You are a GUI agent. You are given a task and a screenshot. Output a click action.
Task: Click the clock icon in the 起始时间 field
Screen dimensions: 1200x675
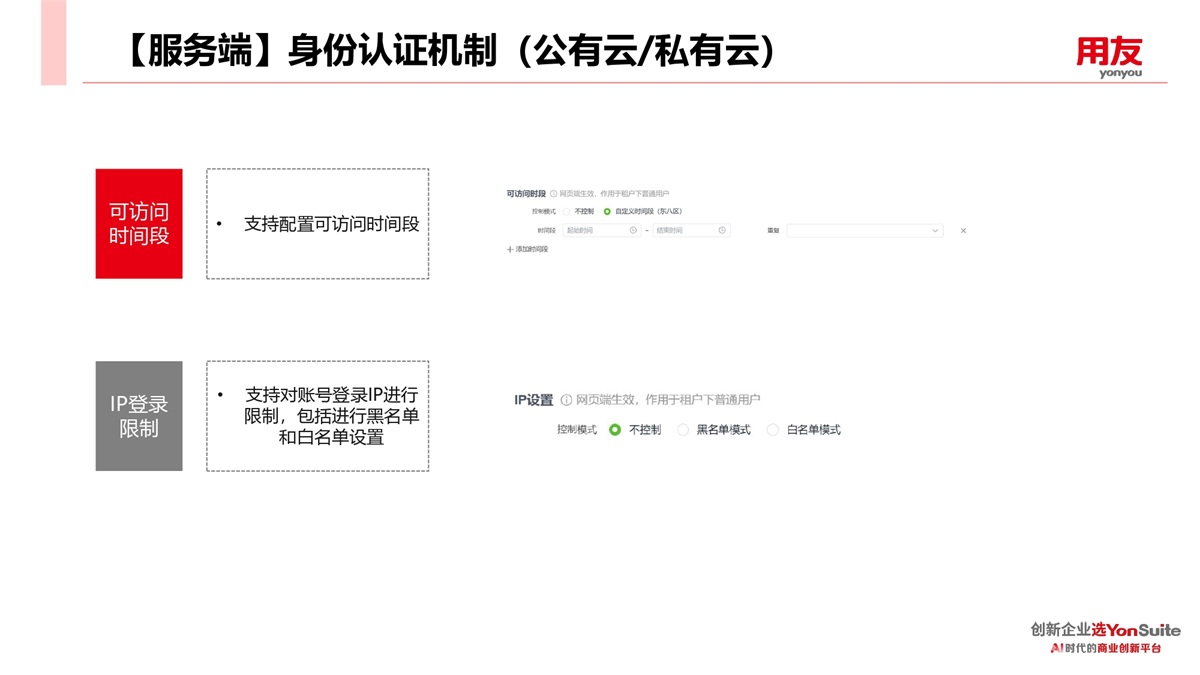[633, 230]
